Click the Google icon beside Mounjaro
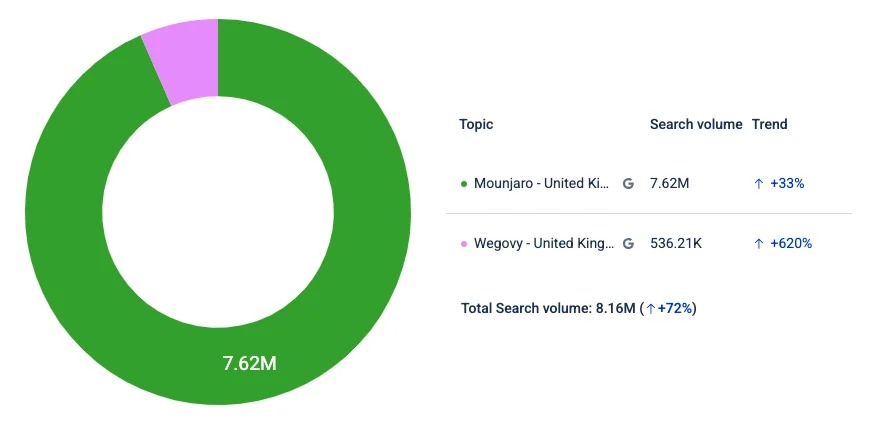877x428 pixels. point(628,184)
